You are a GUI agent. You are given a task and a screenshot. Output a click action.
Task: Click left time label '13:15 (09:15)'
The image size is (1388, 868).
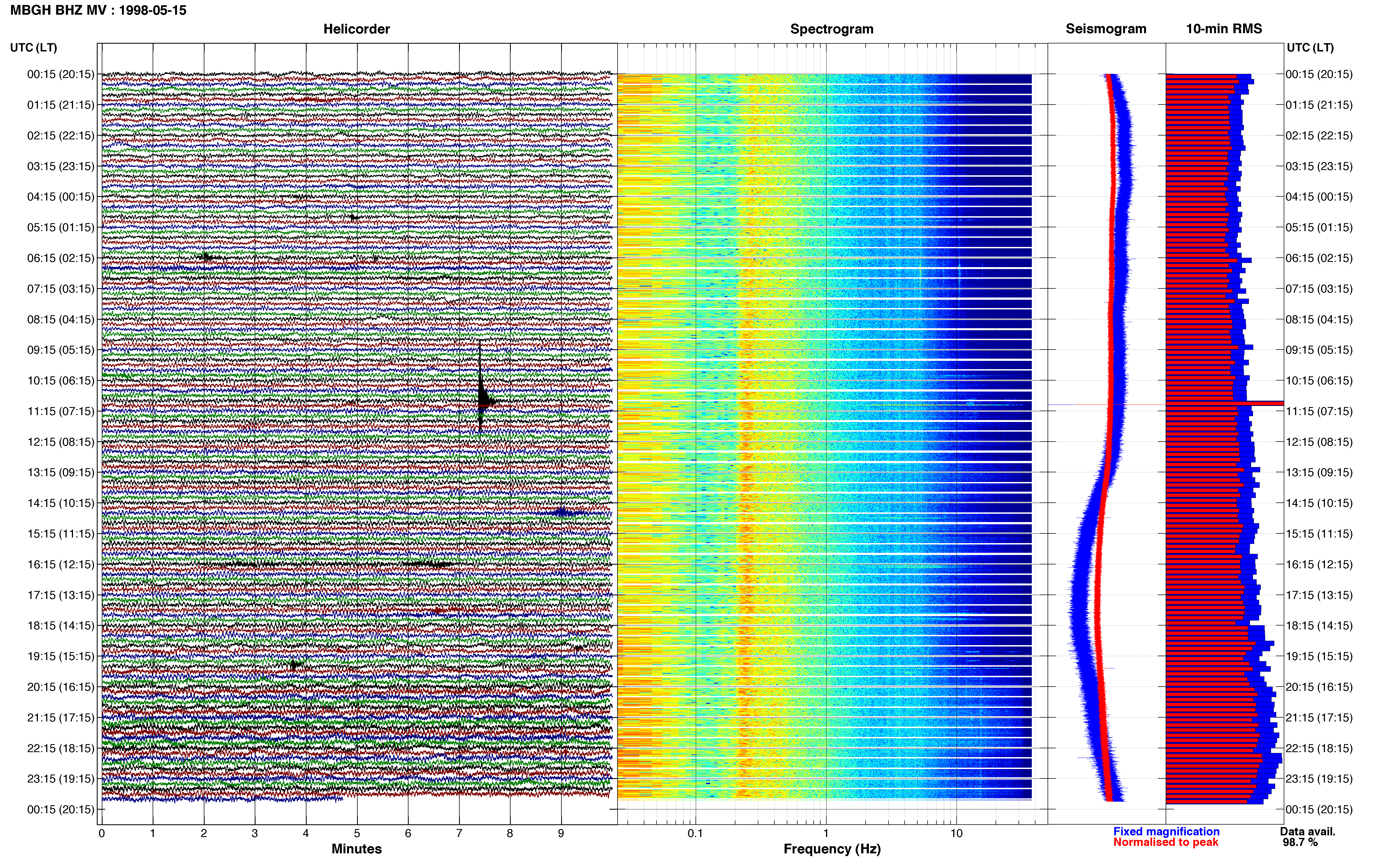[61, 473]
